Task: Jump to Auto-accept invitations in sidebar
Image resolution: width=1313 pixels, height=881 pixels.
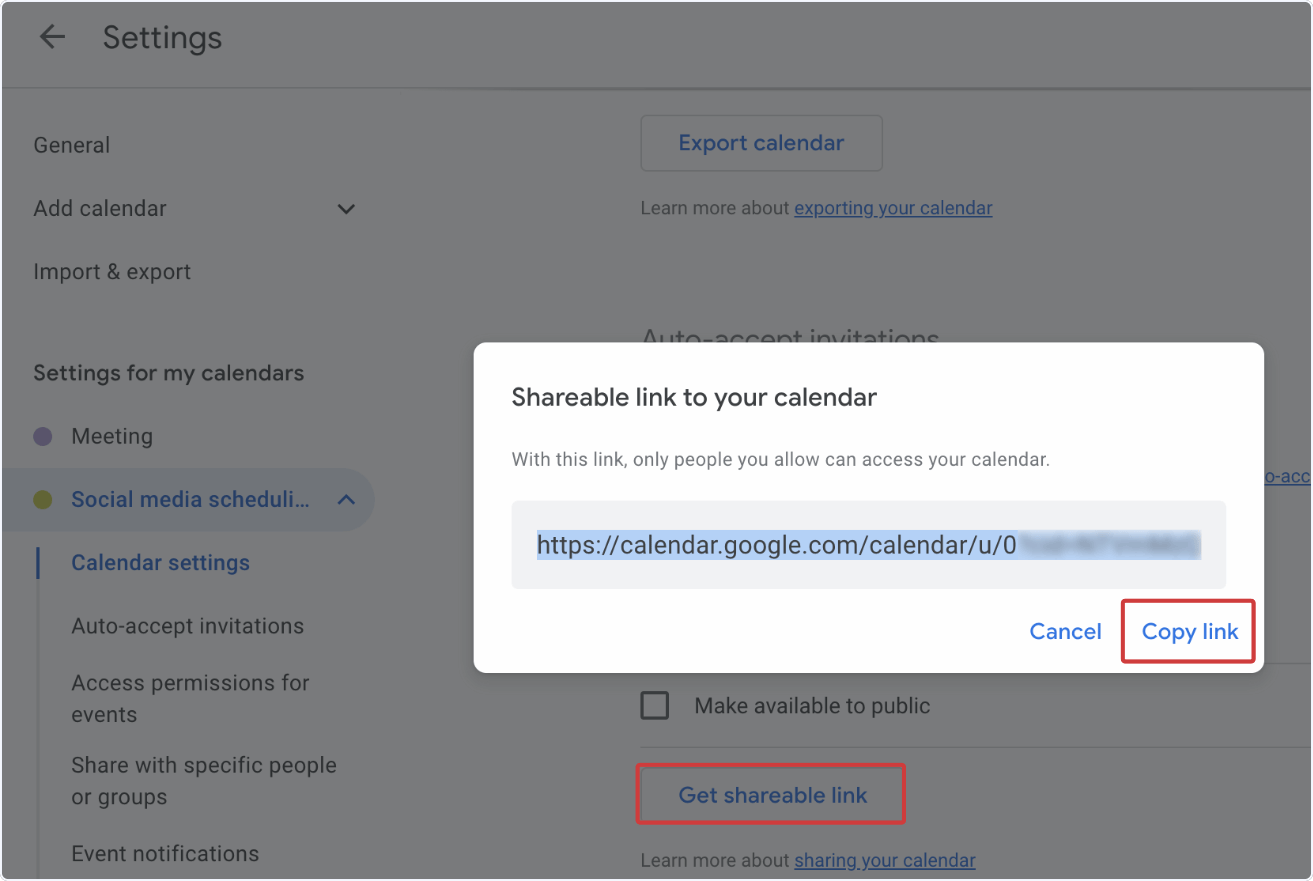Action: (187, 626)
